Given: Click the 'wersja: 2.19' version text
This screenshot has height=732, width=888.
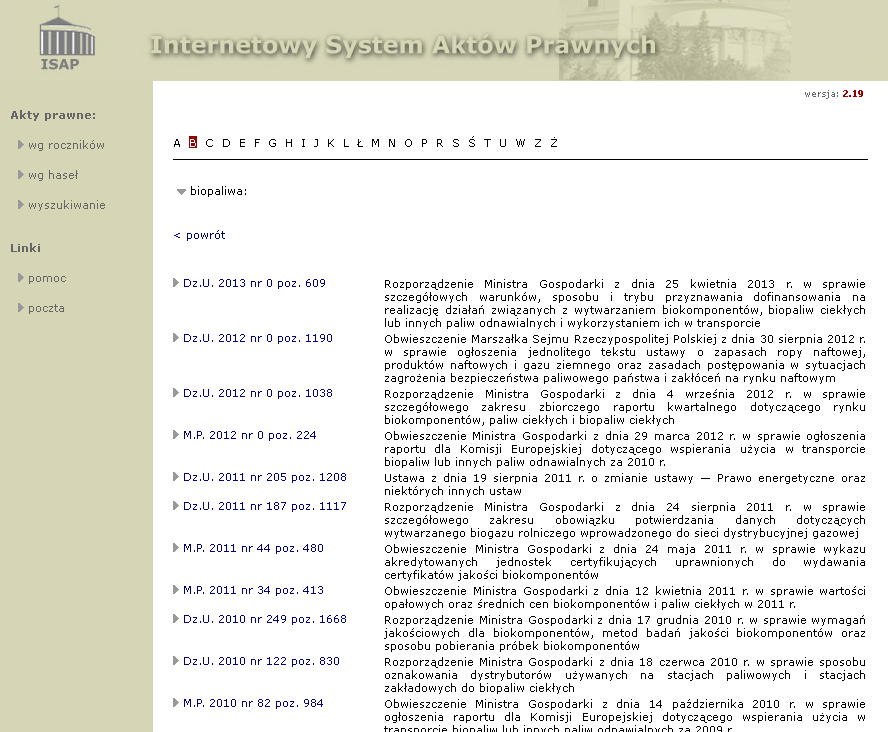Looking at the screenshot, I should [x=834, y=94].
